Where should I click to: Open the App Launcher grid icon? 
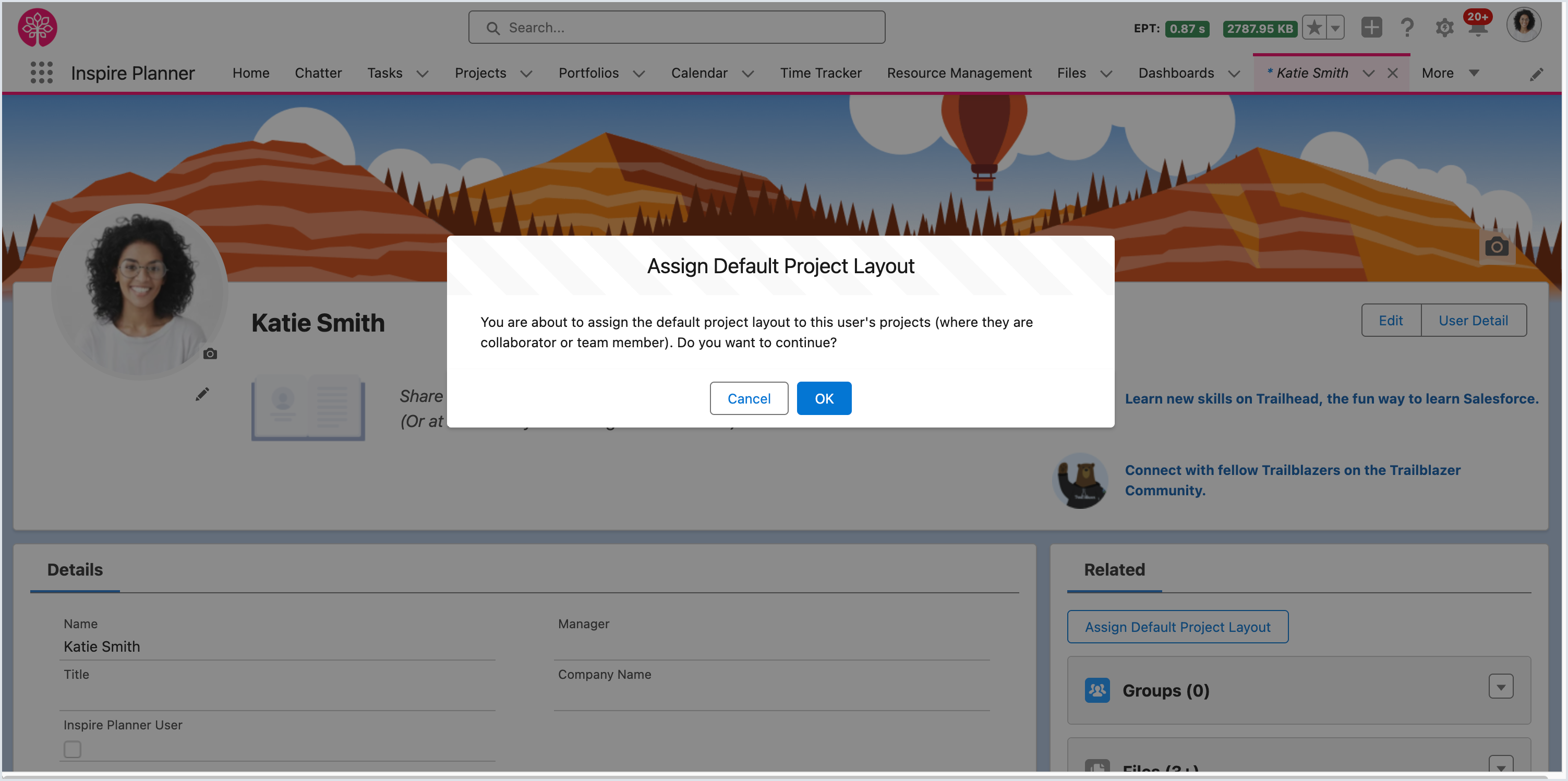(x=41, y=73)
